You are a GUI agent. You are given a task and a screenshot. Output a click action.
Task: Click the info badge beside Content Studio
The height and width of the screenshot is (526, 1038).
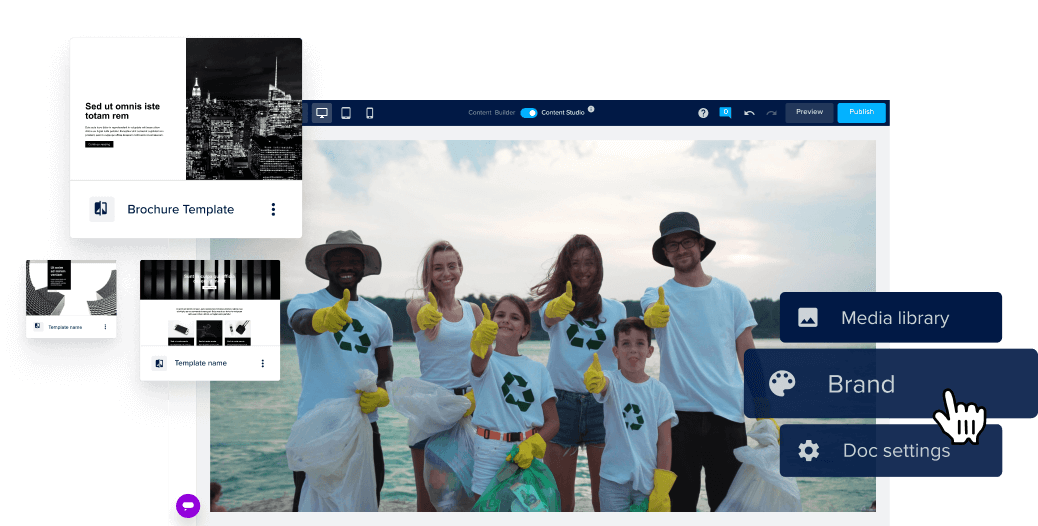pyautogui.click(x=591, y=109)
